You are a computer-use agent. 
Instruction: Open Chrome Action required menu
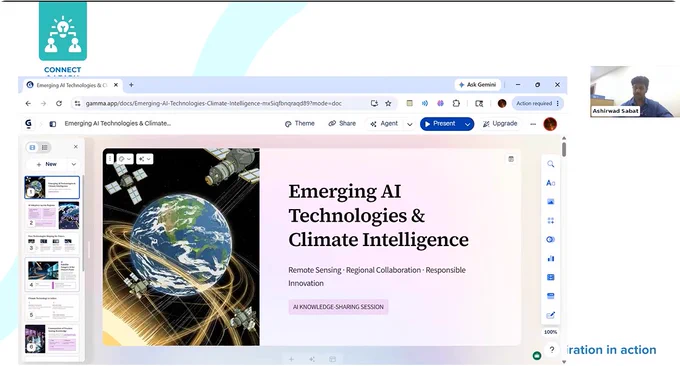click(538, 103)
